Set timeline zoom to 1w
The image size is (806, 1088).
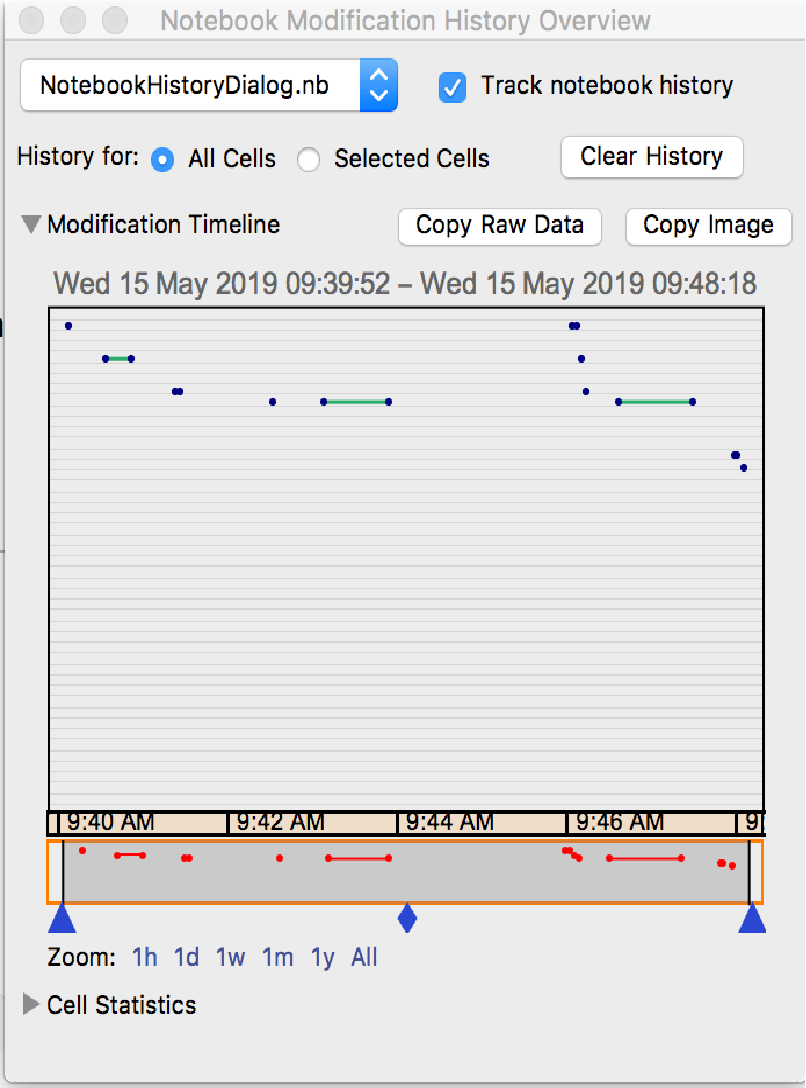pyautogui.click(x=230, y=958)
